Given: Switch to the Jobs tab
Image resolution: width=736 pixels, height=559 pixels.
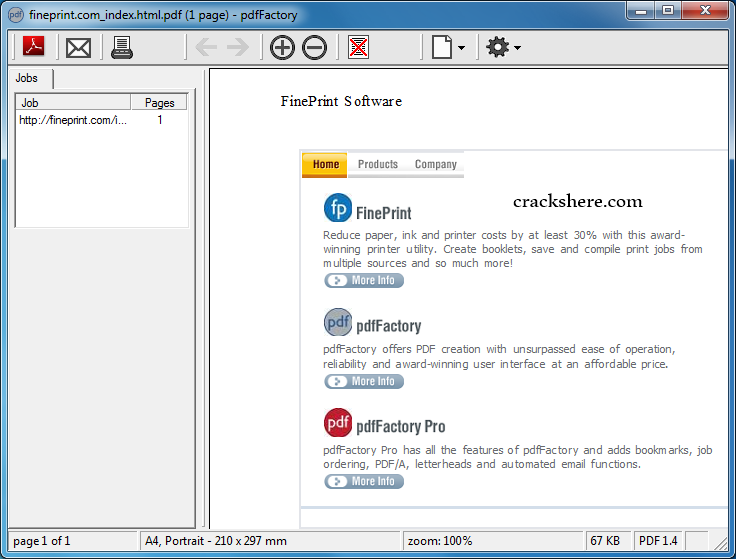Looking at the screenshot, I should [27, 78].
